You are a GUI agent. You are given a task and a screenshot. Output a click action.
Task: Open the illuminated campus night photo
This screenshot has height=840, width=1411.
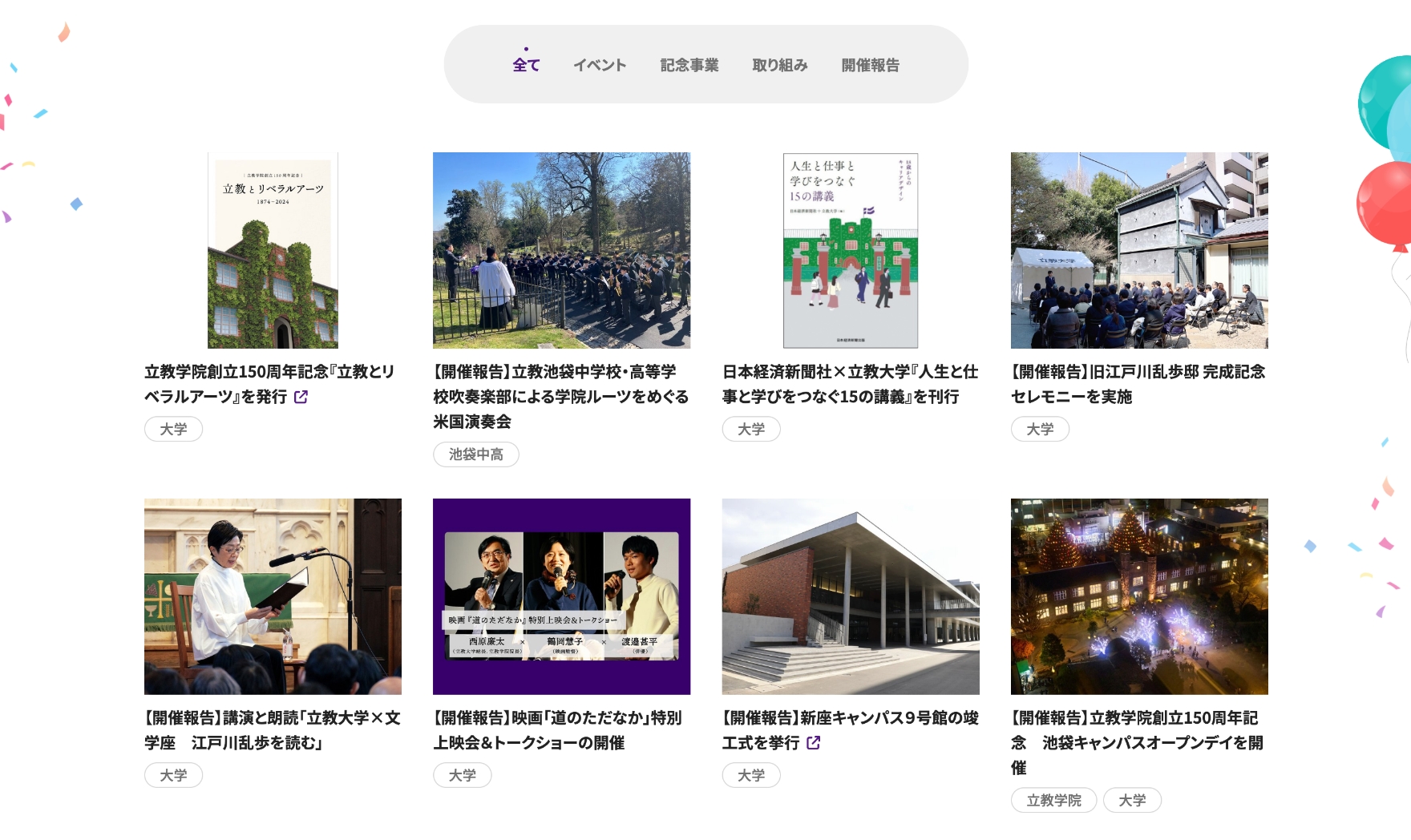(x=1138, y=596)
